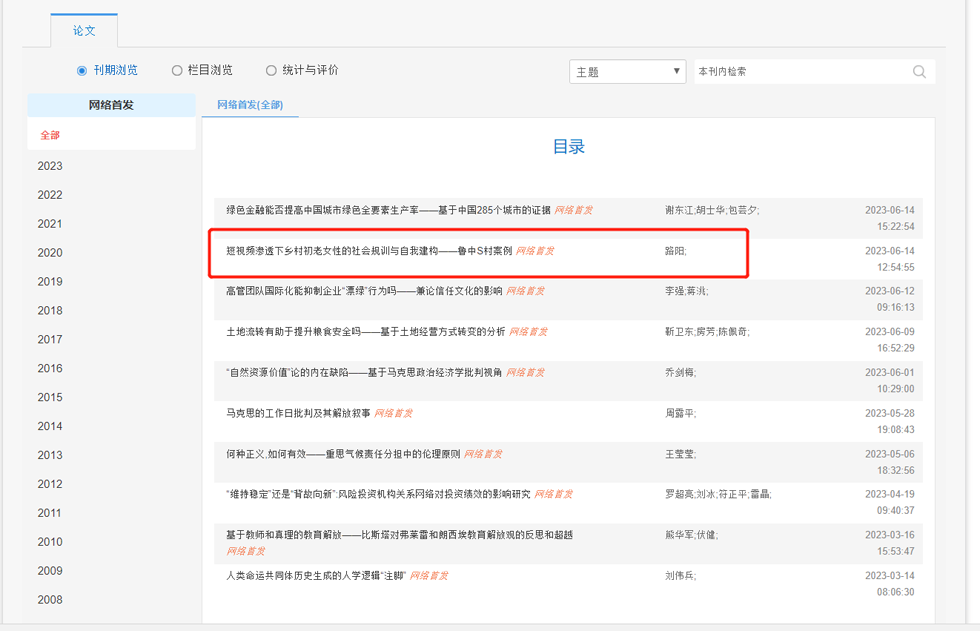Click author 路阳 of highlighted article
The image size is (980, 631).
[x=676, y=251]
